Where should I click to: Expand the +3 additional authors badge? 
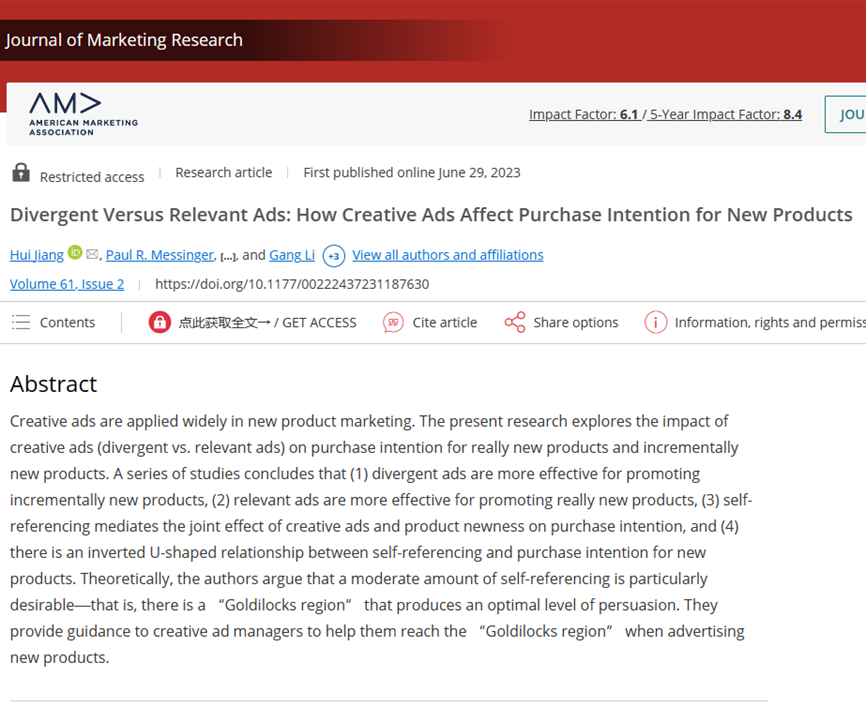pos(334,256)
